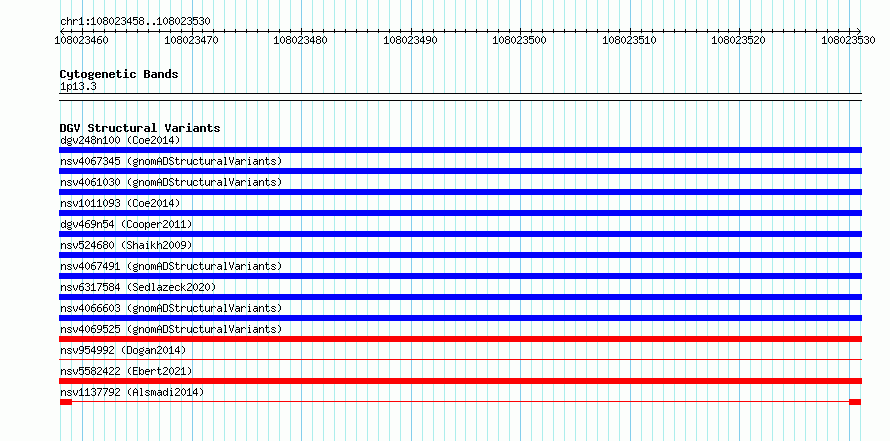The height and width of the screenshot is (441, 890).
Task: Click nsv4069525 gnomAD variant label
Action: pyautogui.click(x=171, y=329)
